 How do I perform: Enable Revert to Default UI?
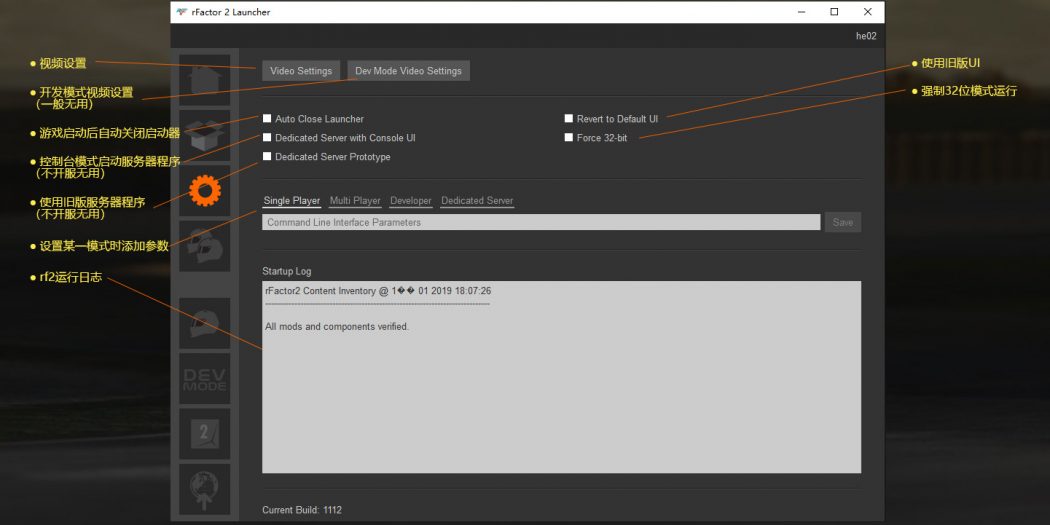click(569, 119)
